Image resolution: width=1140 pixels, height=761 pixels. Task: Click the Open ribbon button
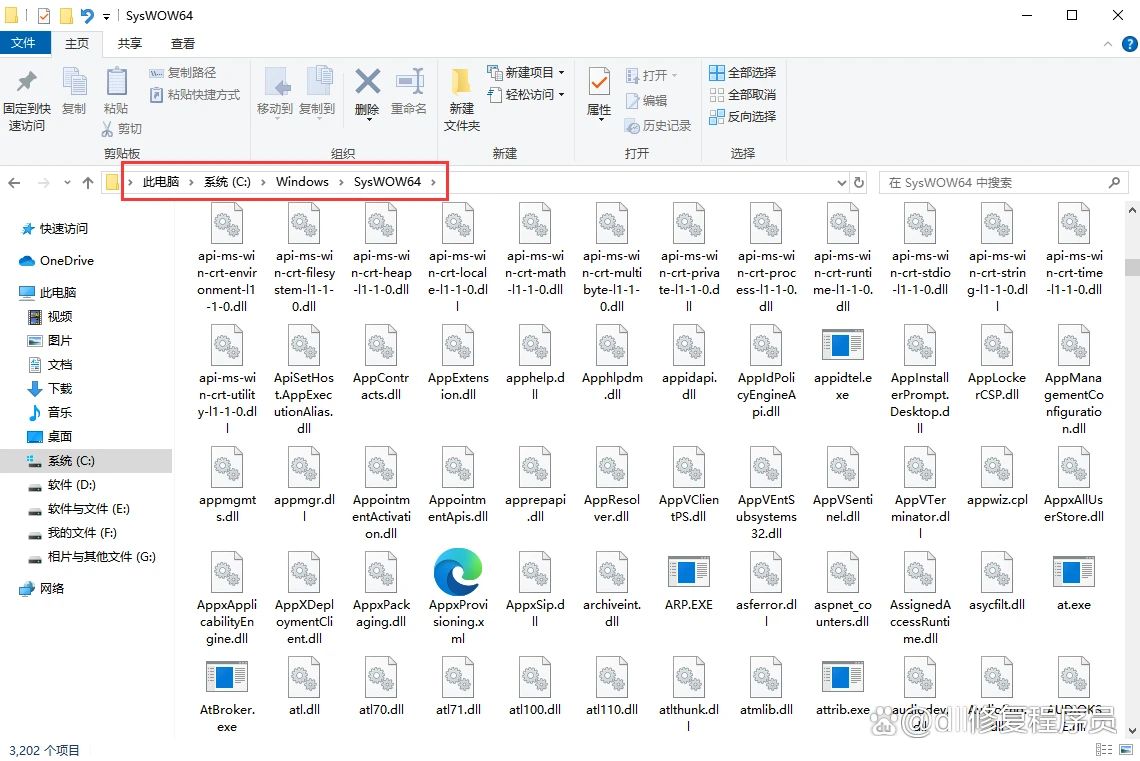point(651,75)
